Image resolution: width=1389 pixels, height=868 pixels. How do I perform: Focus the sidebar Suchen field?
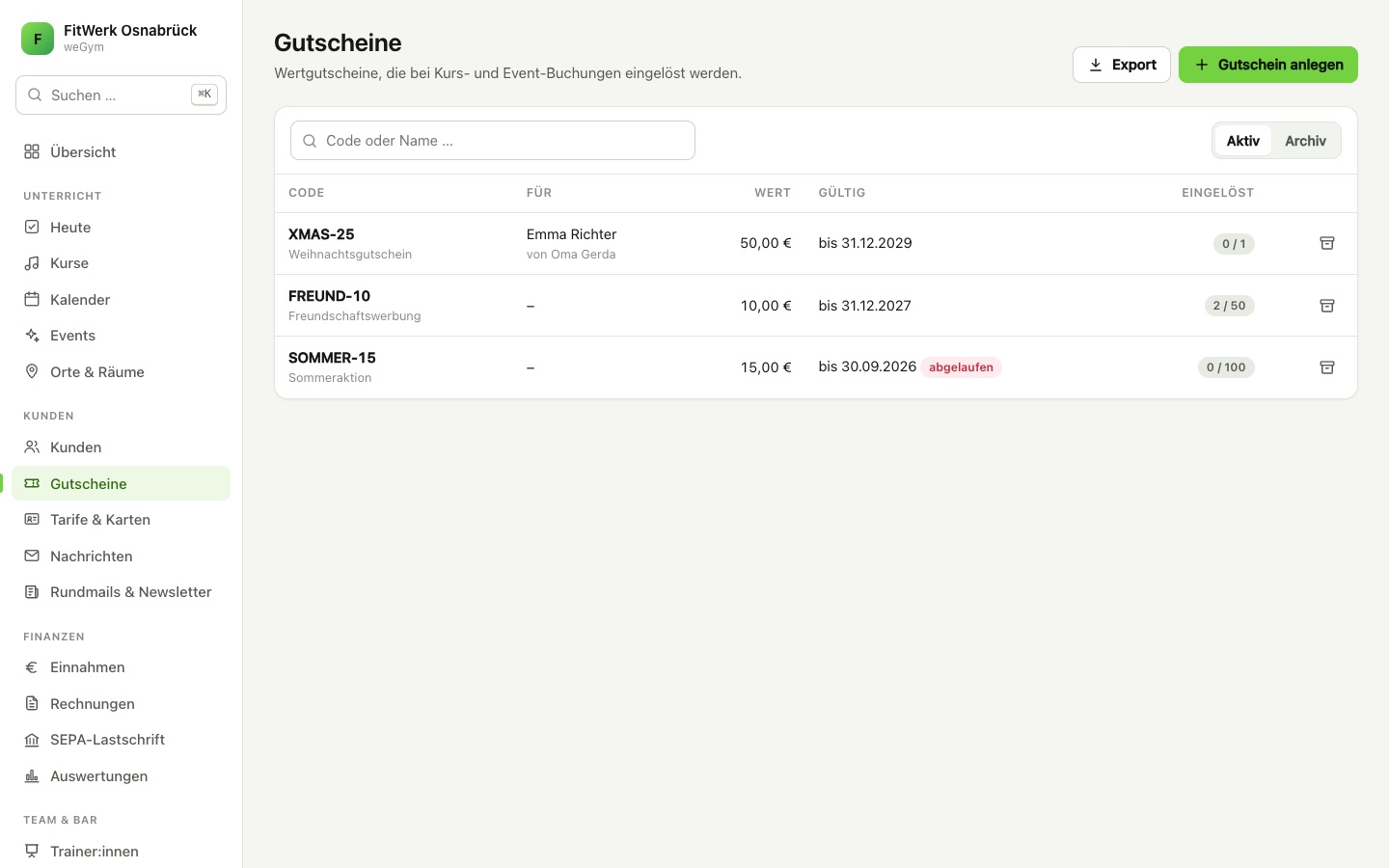pos(122,95)
